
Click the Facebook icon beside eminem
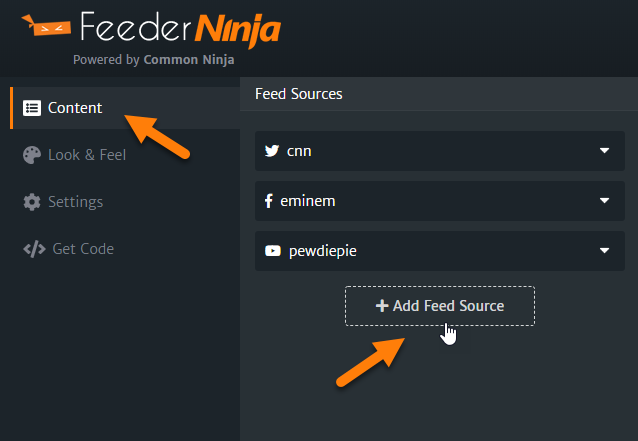269,201
